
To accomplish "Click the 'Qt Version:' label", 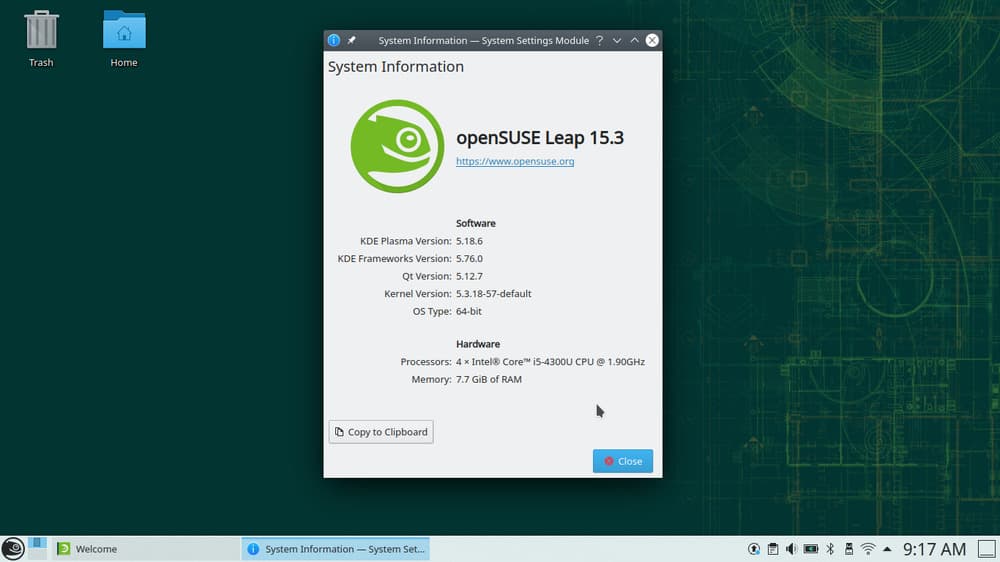I will coord(427,276).
